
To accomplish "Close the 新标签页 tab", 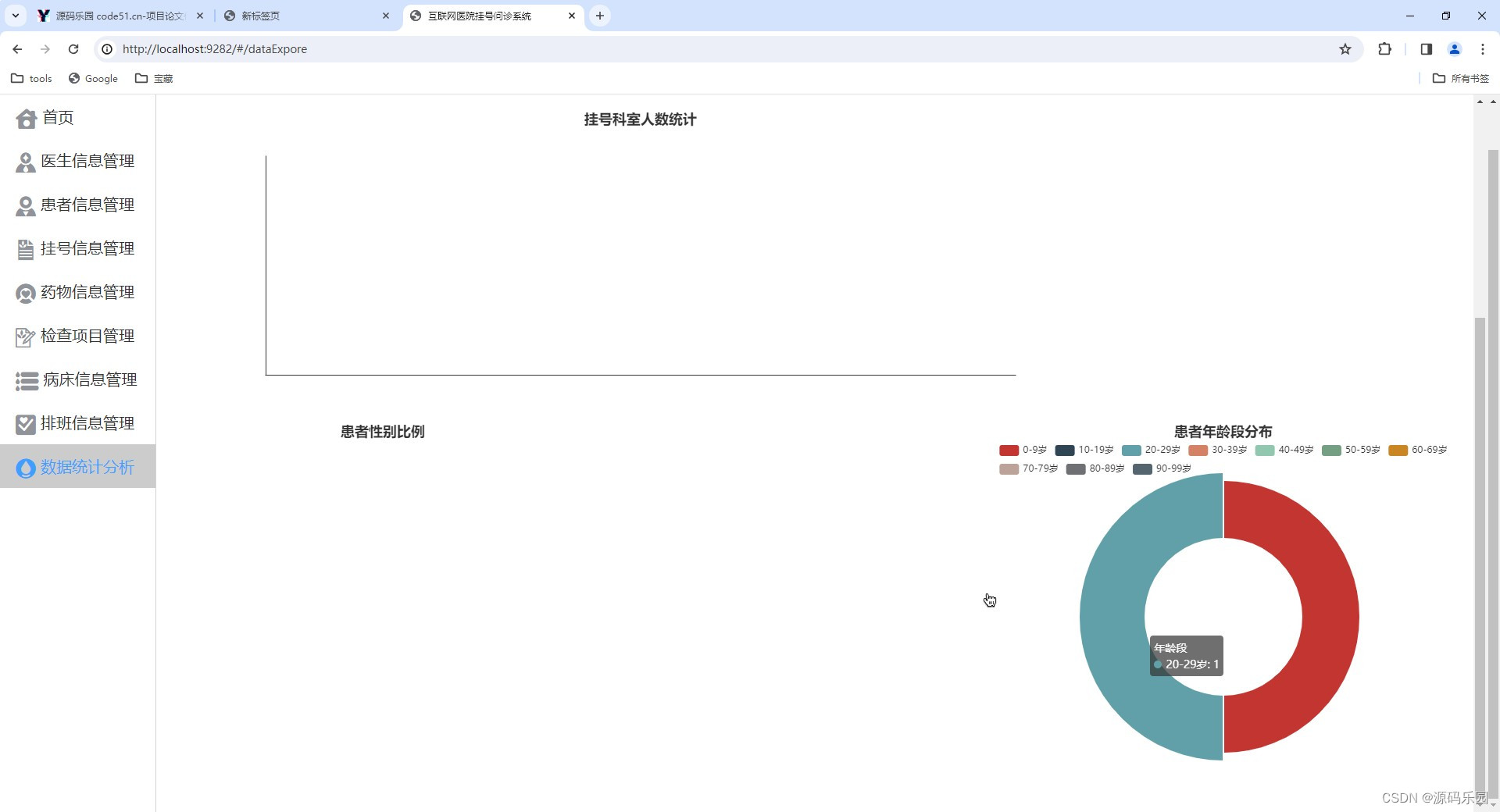I will (386, 16).
